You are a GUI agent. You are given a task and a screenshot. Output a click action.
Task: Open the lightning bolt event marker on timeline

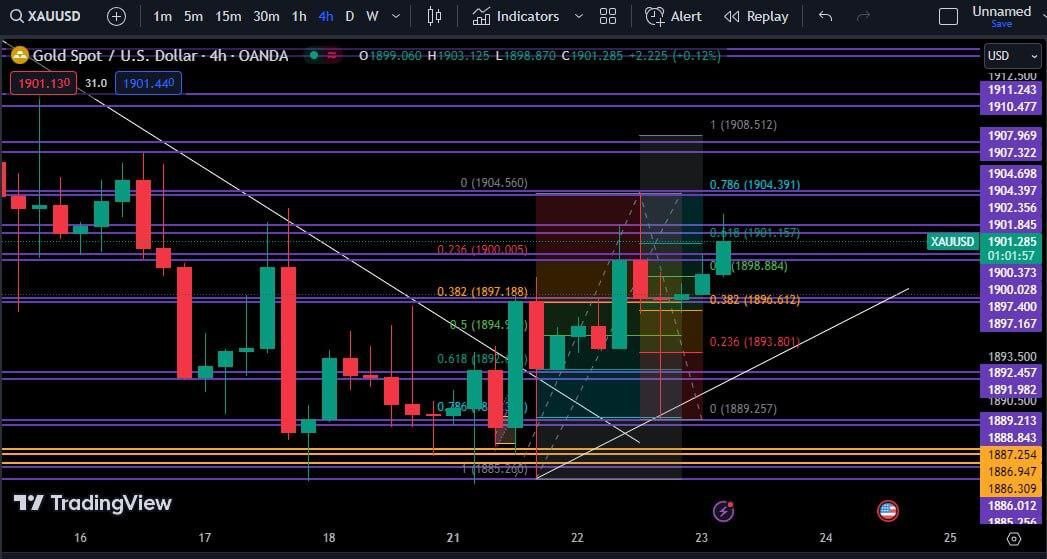pos(723,511)
